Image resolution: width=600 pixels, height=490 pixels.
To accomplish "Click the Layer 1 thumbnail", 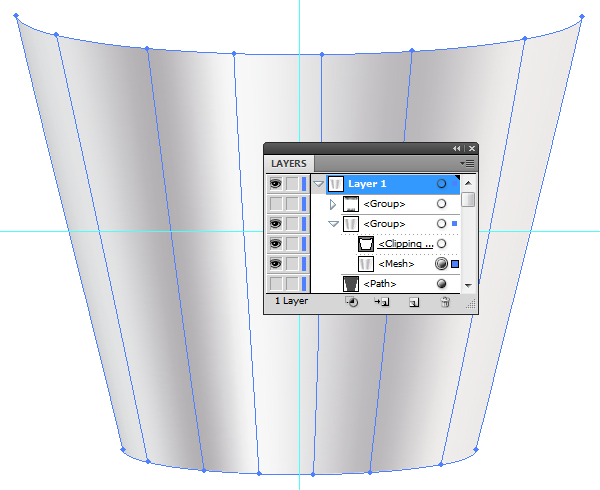I will click(x=336, y=184).
